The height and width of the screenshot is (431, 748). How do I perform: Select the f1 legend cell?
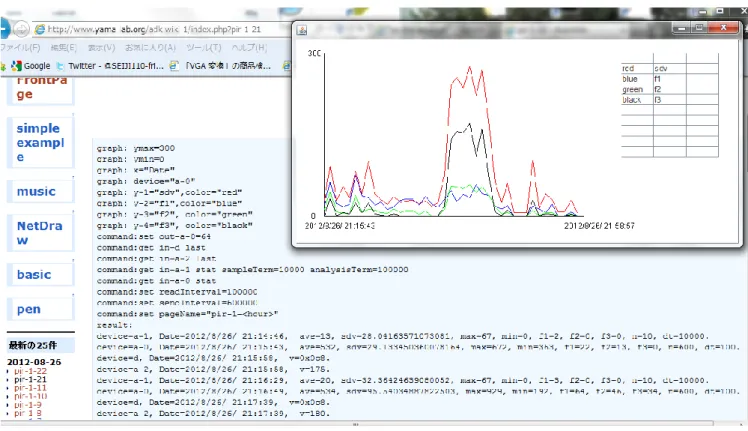669,79
